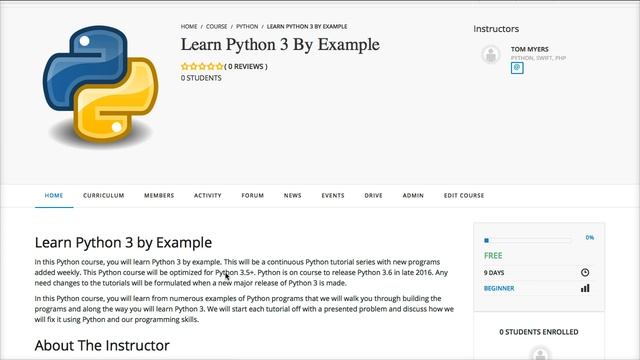Viewport: 640px width, 360px height.
Task: Click the five-star rating icons
Action: click(202, 66)
